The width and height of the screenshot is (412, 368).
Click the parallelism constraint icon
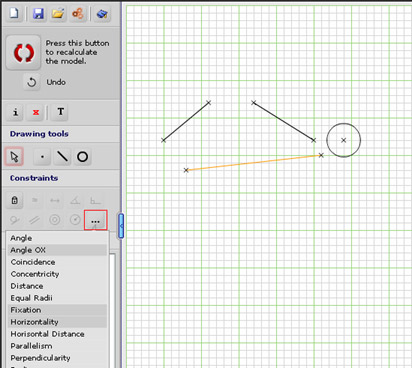[35, 220]
